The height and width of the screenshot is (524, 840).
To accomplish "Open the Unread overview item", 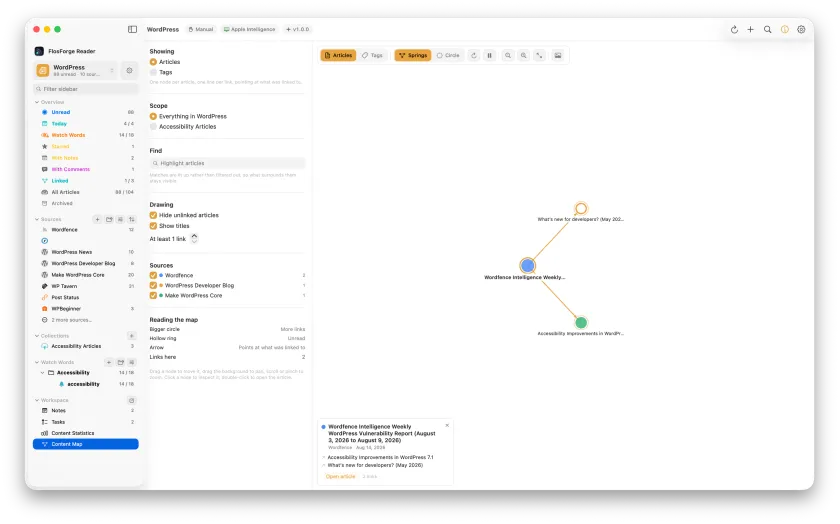I will [86, 112].
